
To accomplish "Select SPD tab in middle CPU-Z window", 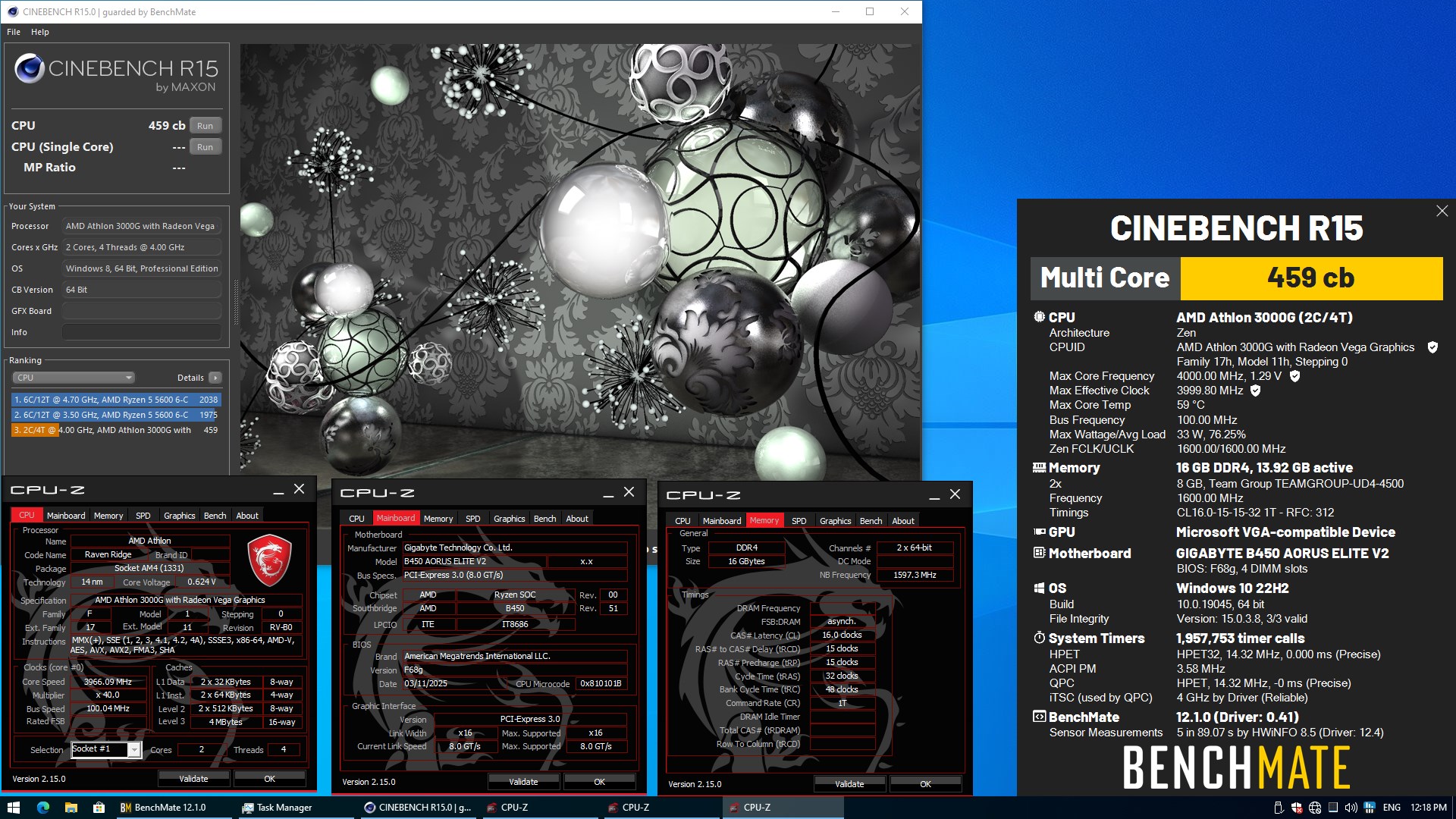I will 472,519.
